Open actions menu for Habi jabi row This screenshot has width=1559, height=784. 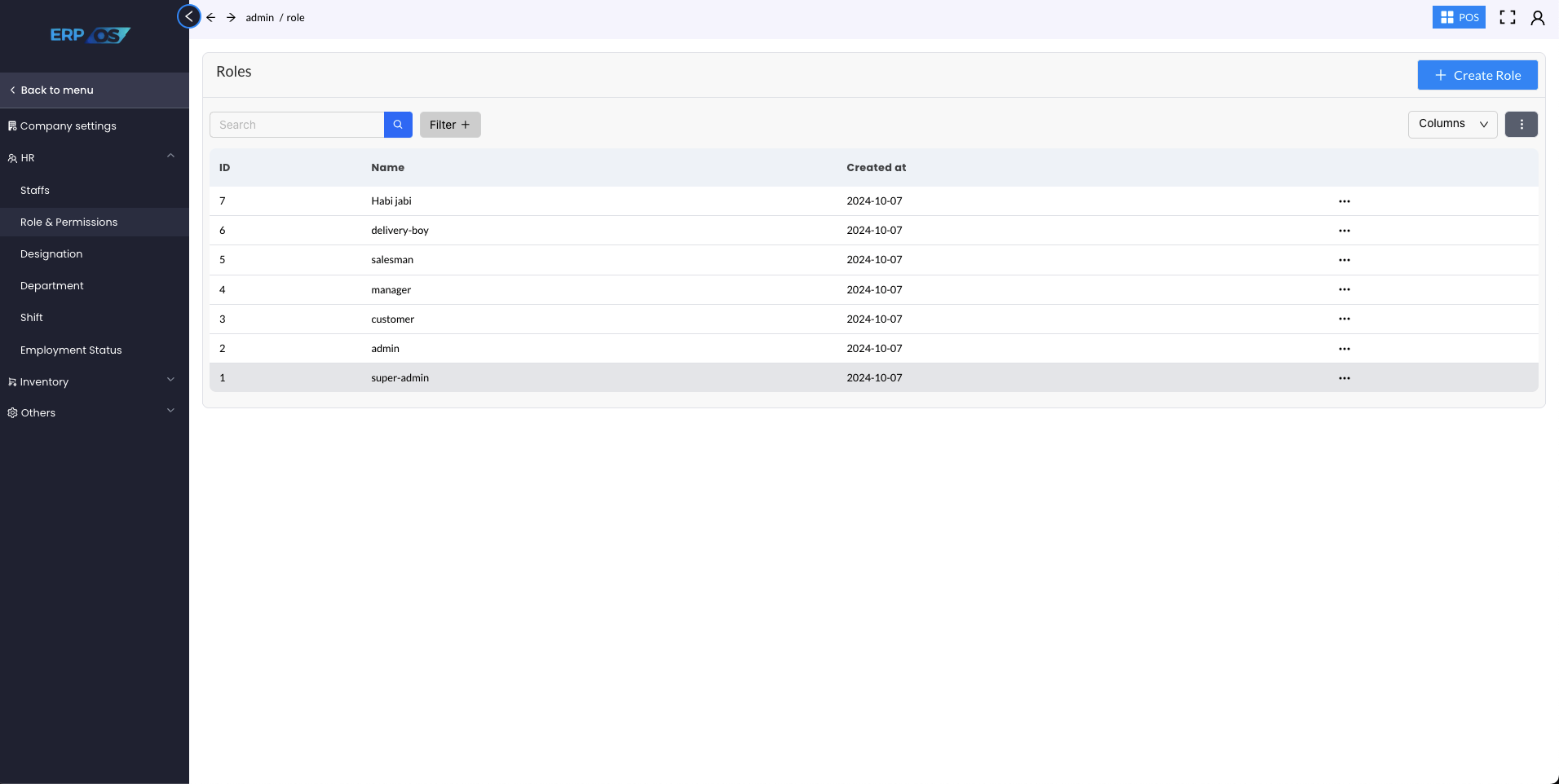(x=1344, y=201)
